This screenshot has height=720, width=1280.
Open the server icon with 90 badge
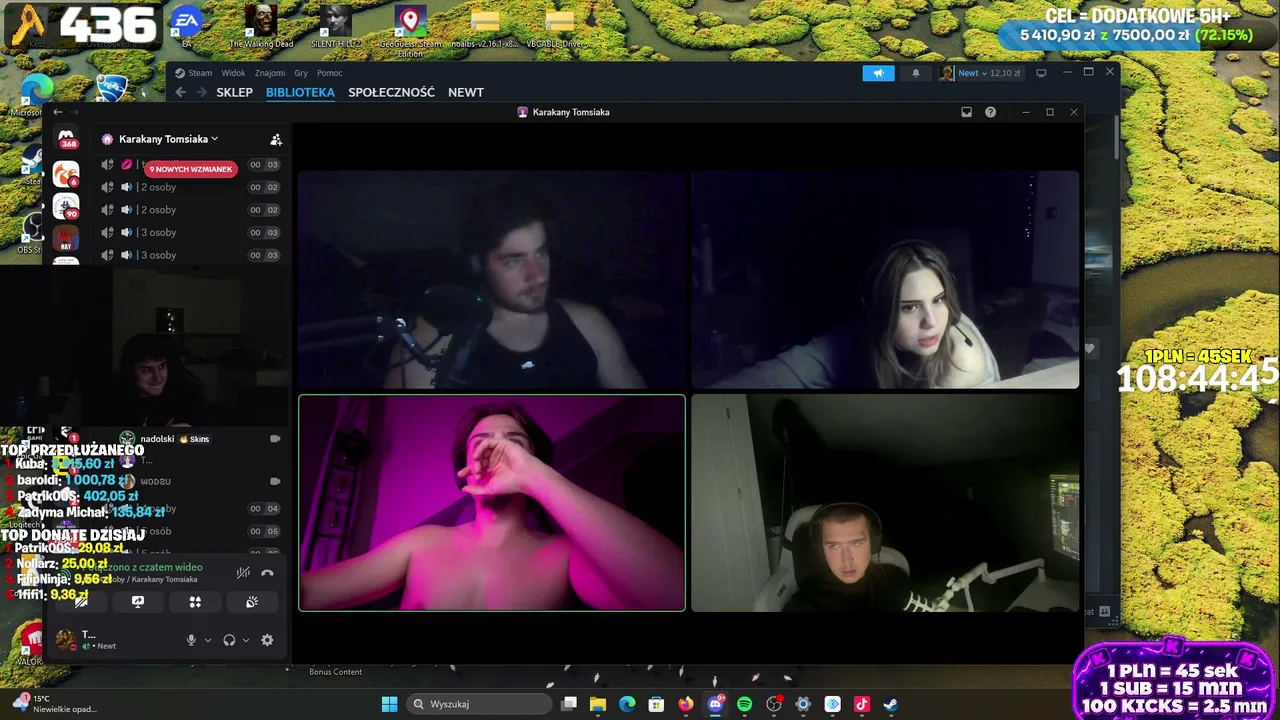(x=66, y=207)
